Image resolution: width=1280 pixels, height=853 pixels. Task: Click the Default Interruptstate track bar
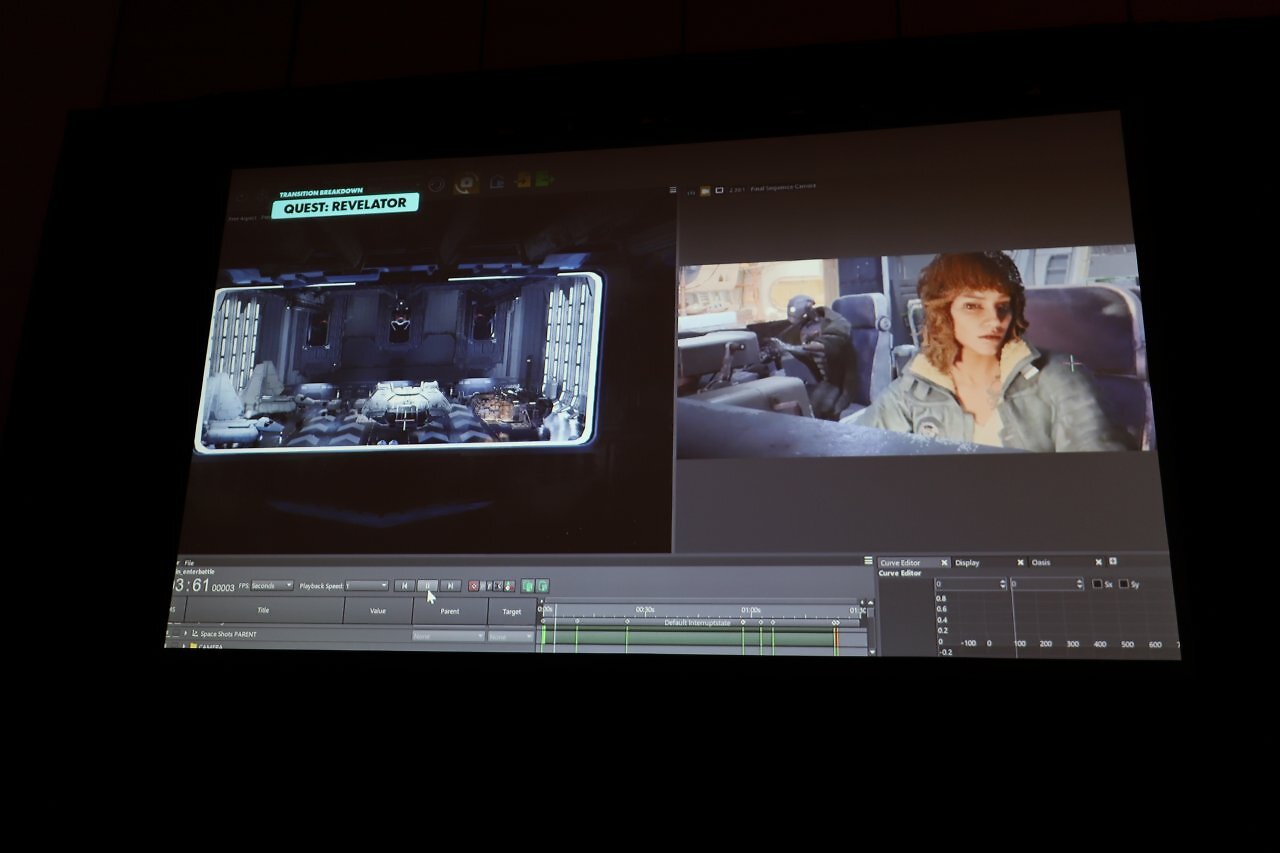coord(698,623)
